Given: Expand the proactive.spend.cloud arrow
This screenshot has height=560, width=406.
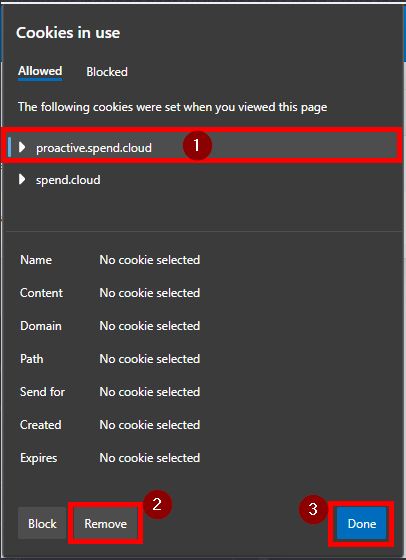Looking at the screenshot, I should (x=22, y=147).
